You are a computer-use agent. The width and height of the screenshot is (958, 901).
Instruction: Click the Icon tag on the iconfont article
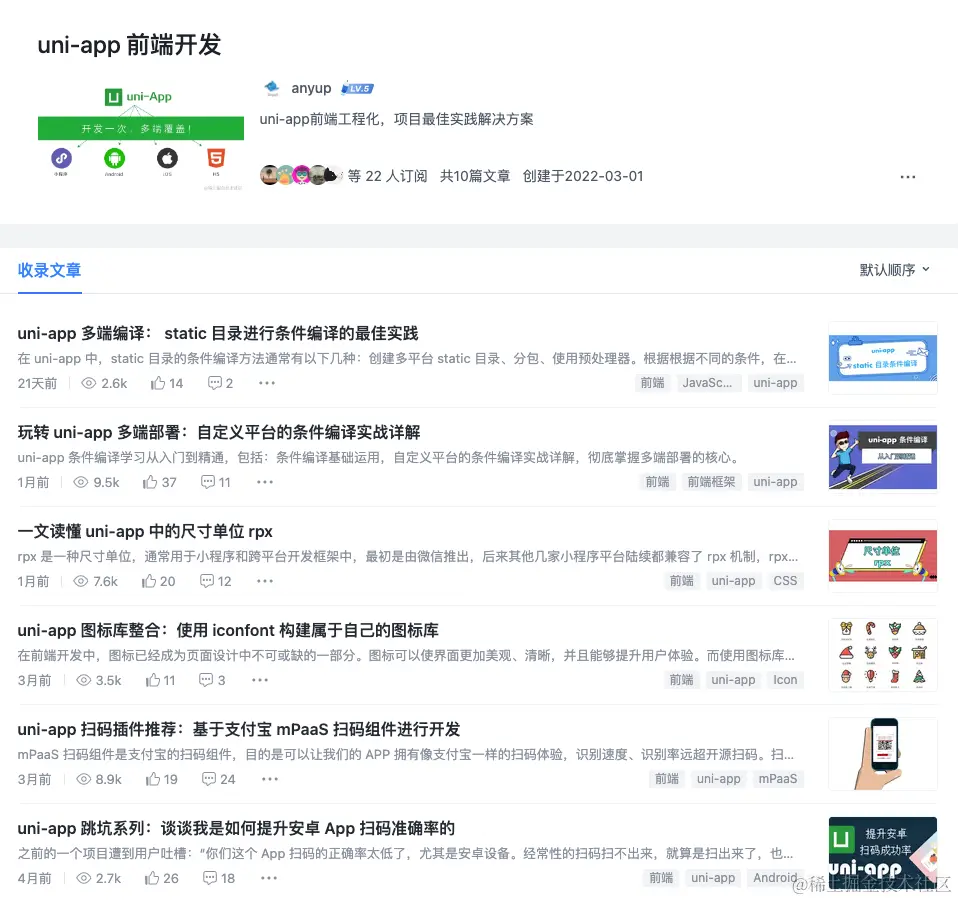tap(785, 680)
